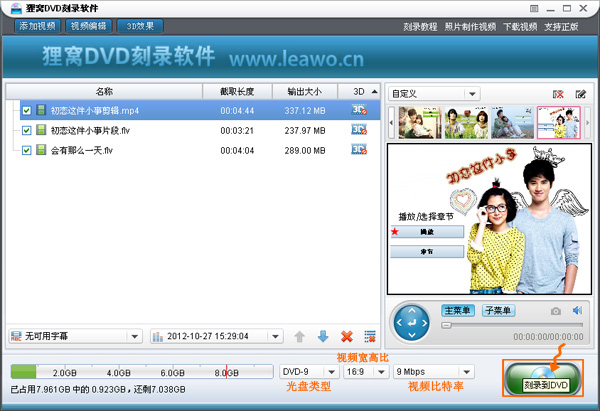
Task: Open the 自定义 menu template dropdown
Action: point(434,94)
